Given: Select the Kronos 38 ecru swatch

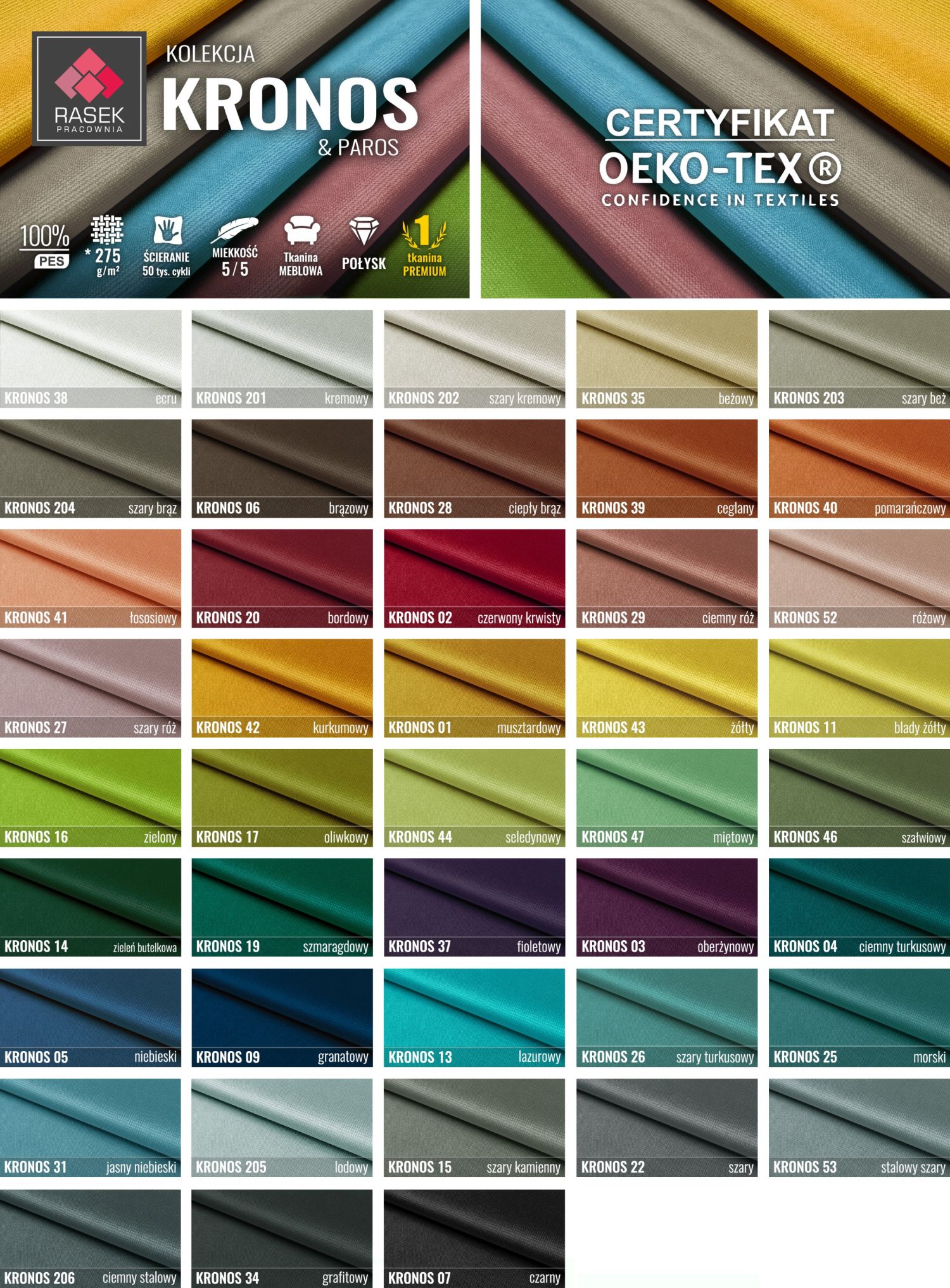Looking at the screenshot, I should click(91, 359).
